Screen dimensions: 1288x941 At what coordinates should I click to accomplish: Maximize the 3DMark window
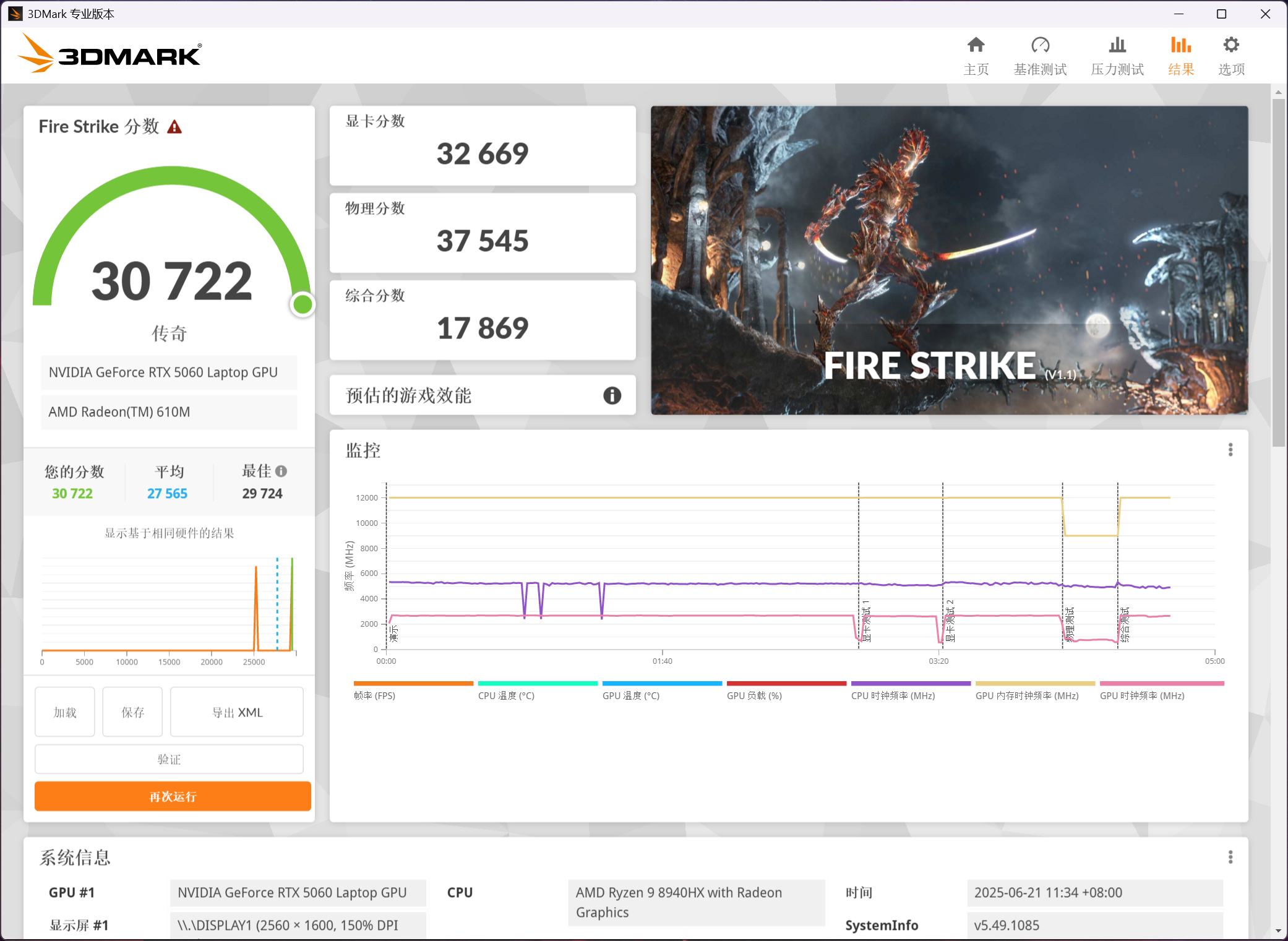[x=1221, y=14]
